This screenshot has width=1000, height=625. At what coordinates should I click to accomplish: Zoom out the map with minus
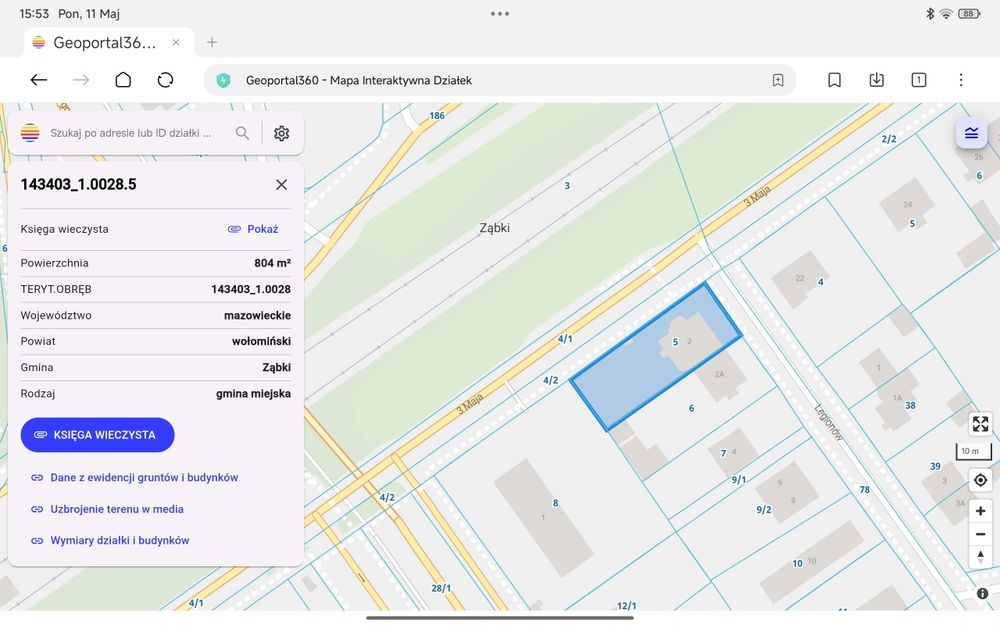pos(980,534)
